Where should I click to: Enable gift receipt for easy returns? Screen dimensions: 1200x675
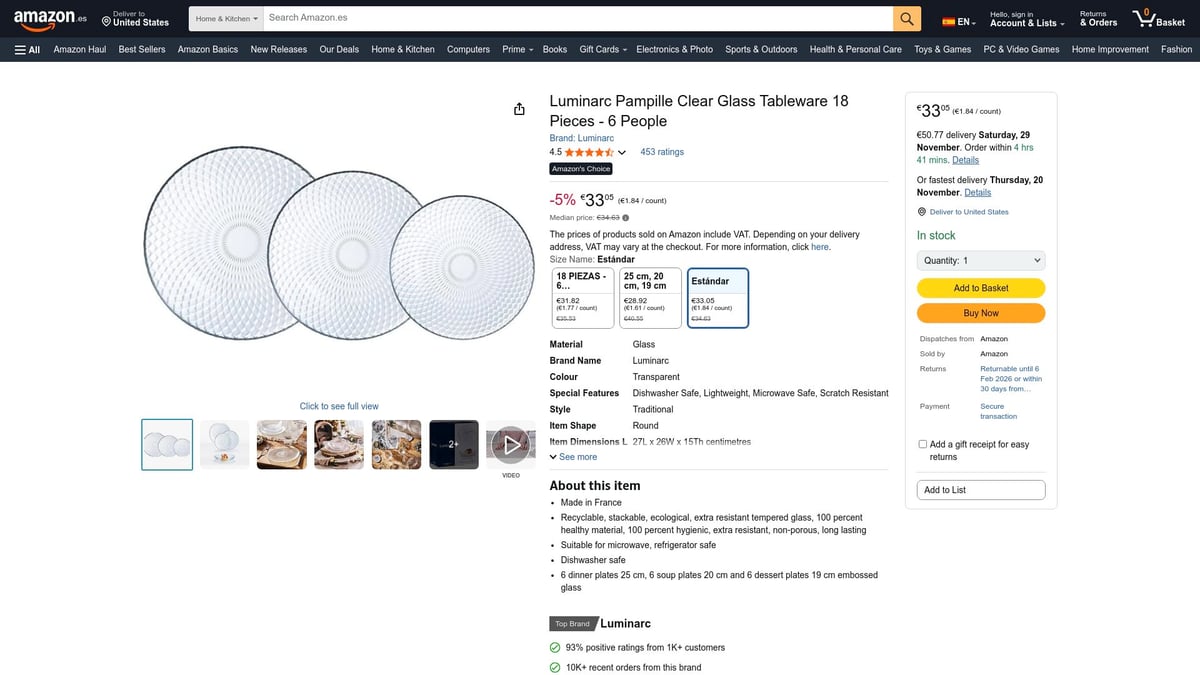pos(922,444)
